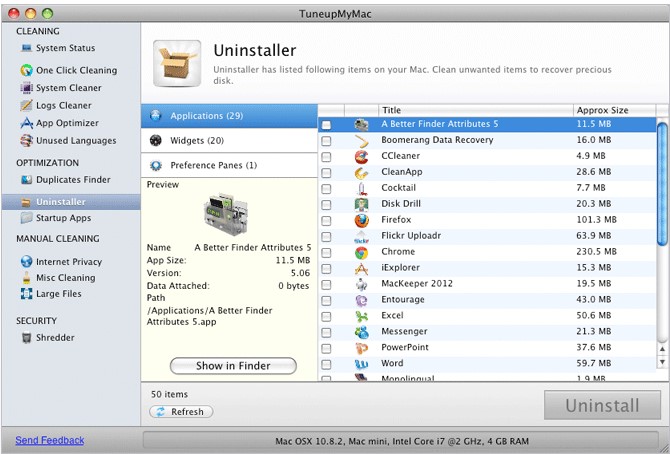
Task: Open Misc Cleaning brush icon
Action: pyautogui.click(x=26, y=278)
